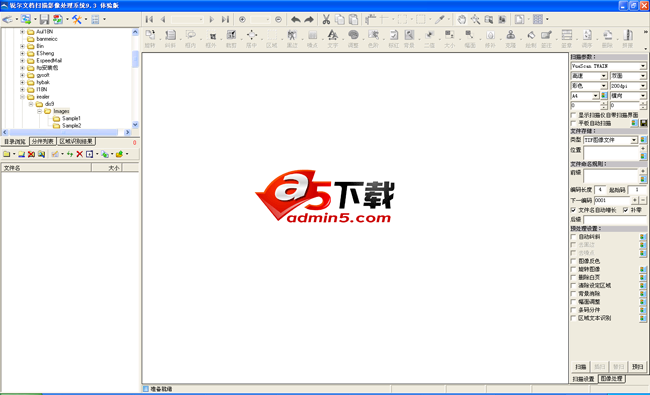Switch to the 区域识别结果 tab

pos(76,141)
